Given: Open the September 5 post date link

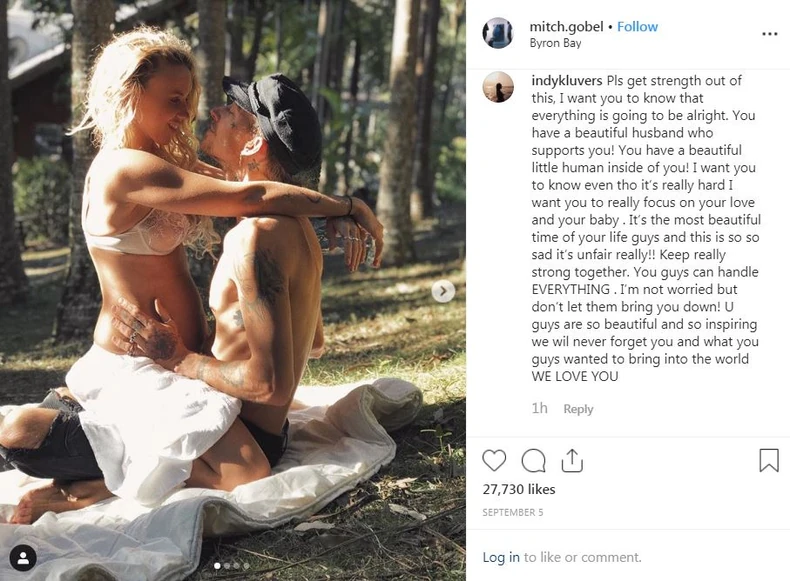Looking at the screenshot, I should point(512,512).
